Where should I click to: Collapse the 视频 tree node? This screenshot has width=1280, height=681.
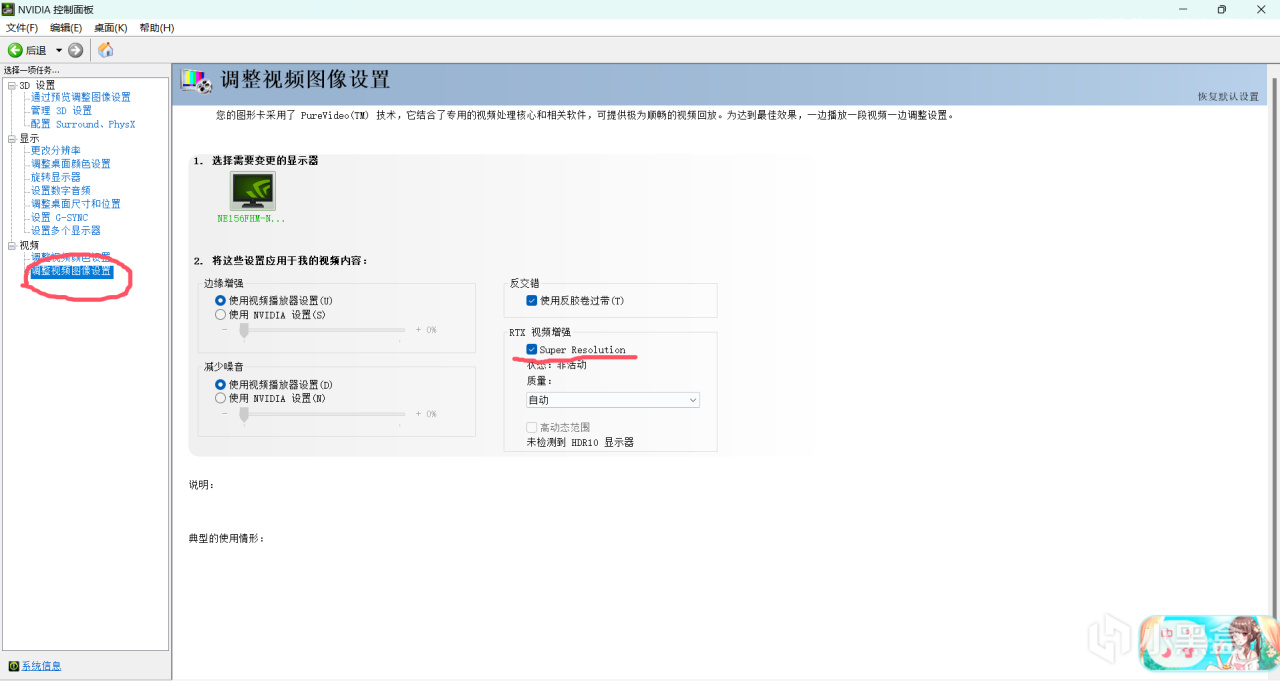(12, 245)
